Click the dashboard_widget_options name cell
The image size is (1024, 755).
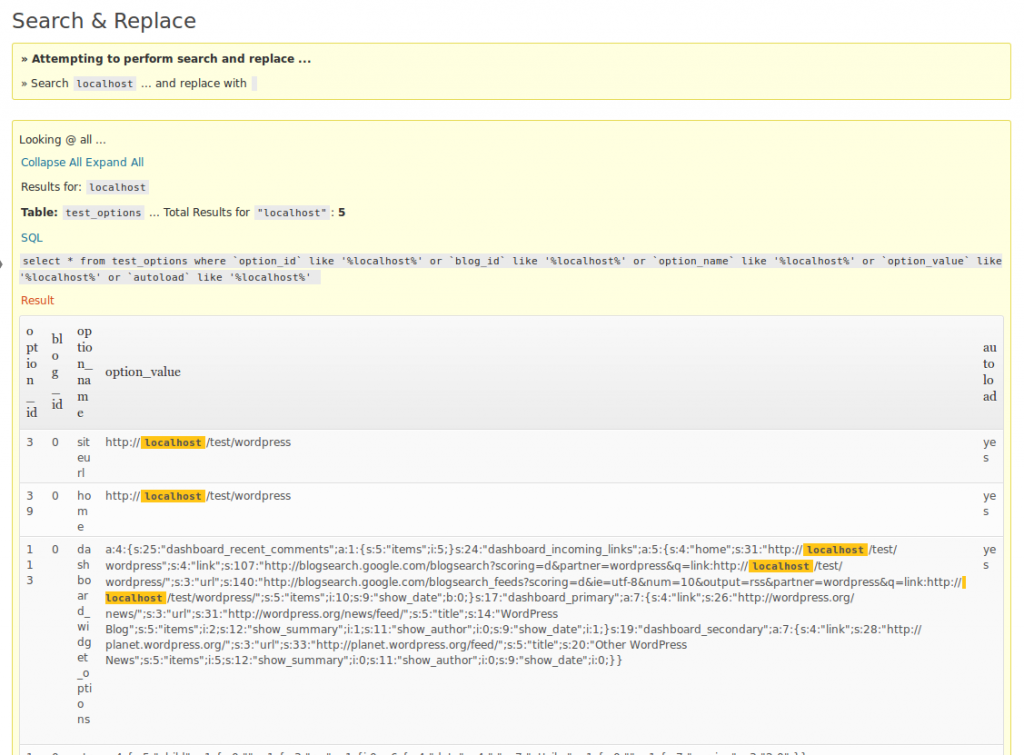[x=84, y=634]
